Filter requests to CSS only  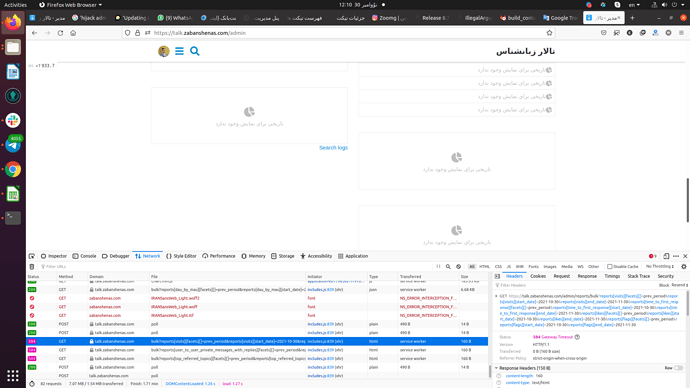[498, 267]
